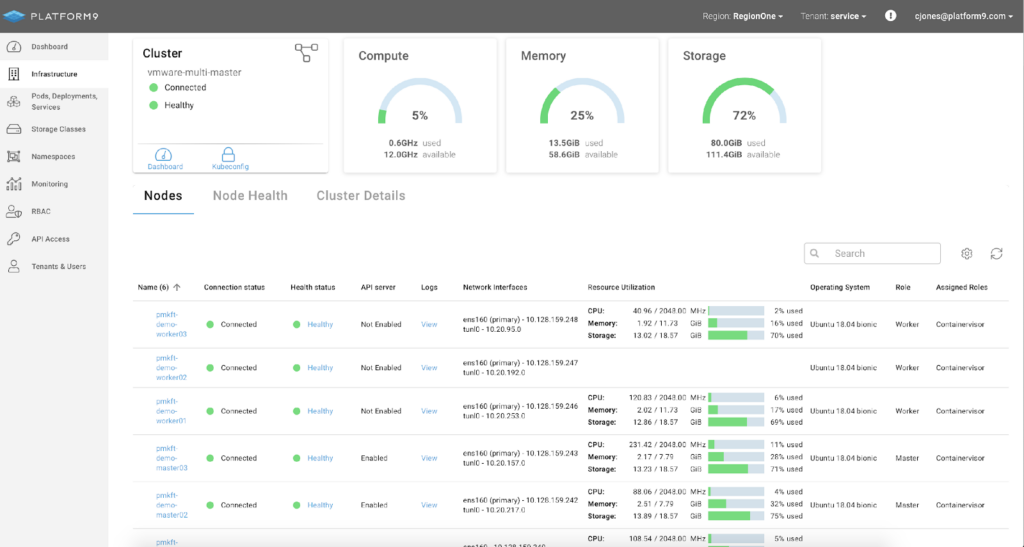The width and height of the screenshot is (1024, 547).
Task: Click the Assigned Roles column header
Action: [x=961, y=287]
